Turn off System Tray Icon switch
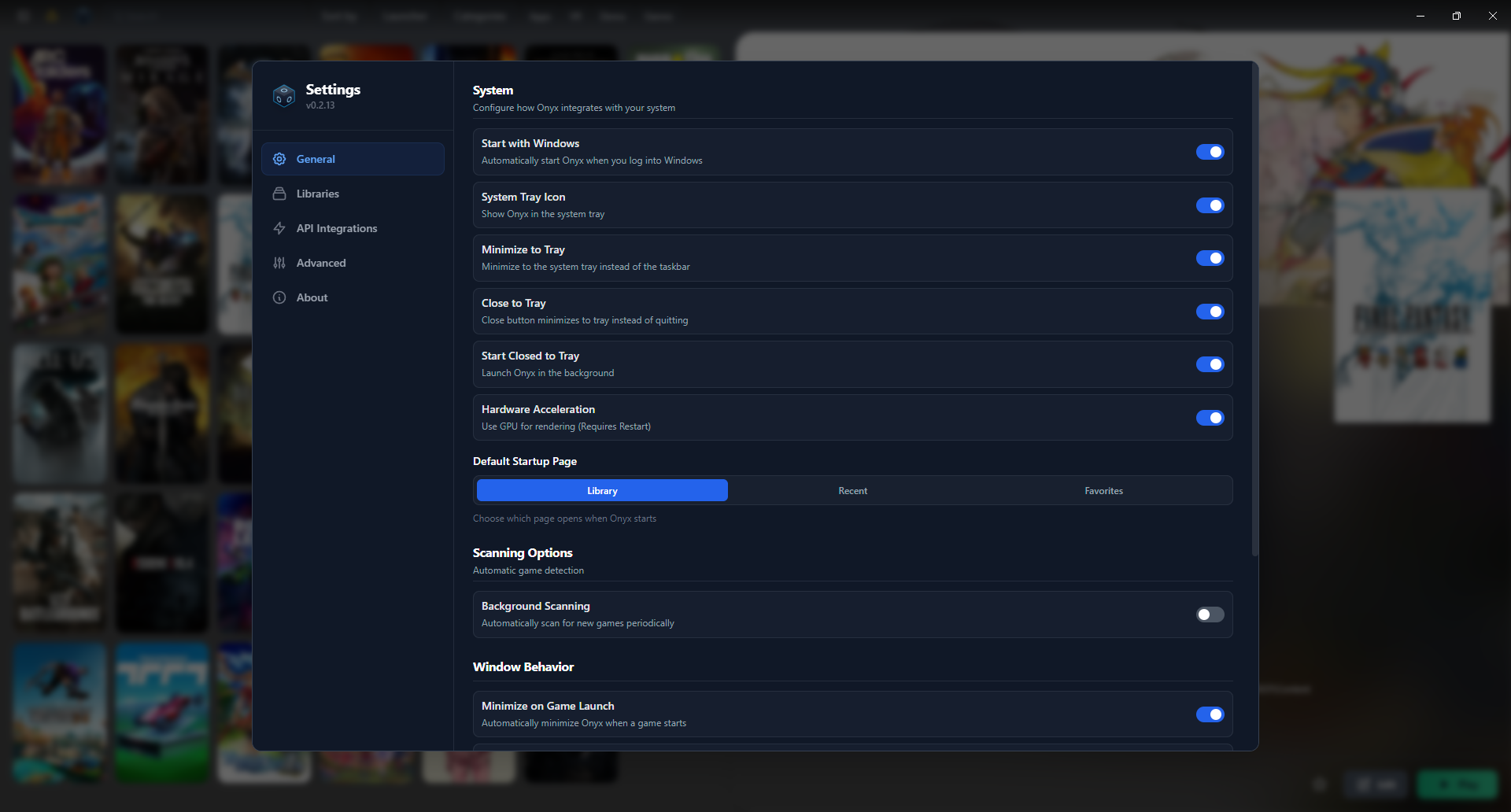This screenshot has width=1511, height=812. 1210,205
